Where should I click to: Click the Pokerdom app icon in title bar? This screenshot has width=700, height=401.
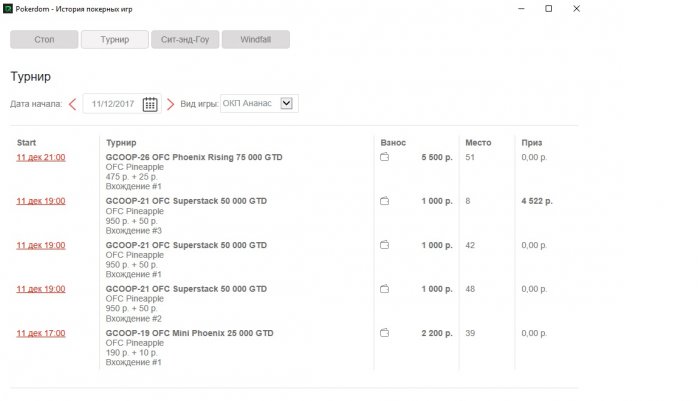(8, 8)
